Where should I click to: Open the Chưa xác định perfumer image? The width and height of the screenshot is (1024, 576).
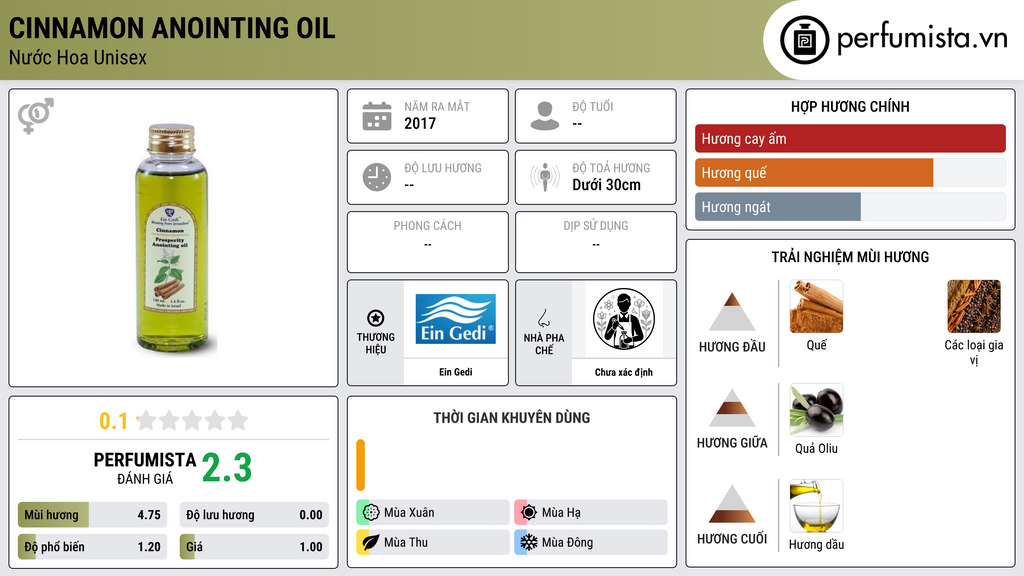(624, 319)
